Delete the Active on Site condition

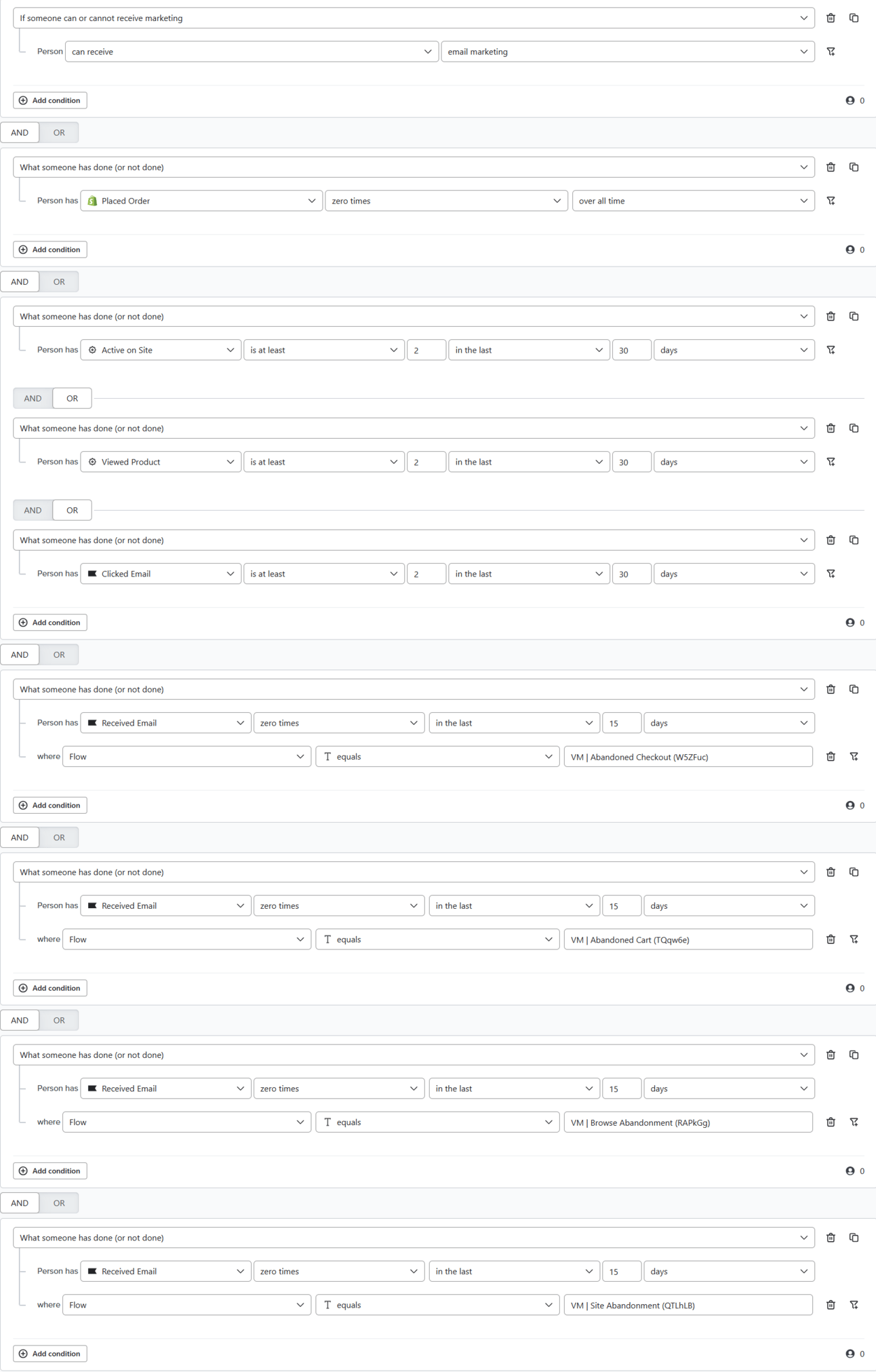click(831, 317)
